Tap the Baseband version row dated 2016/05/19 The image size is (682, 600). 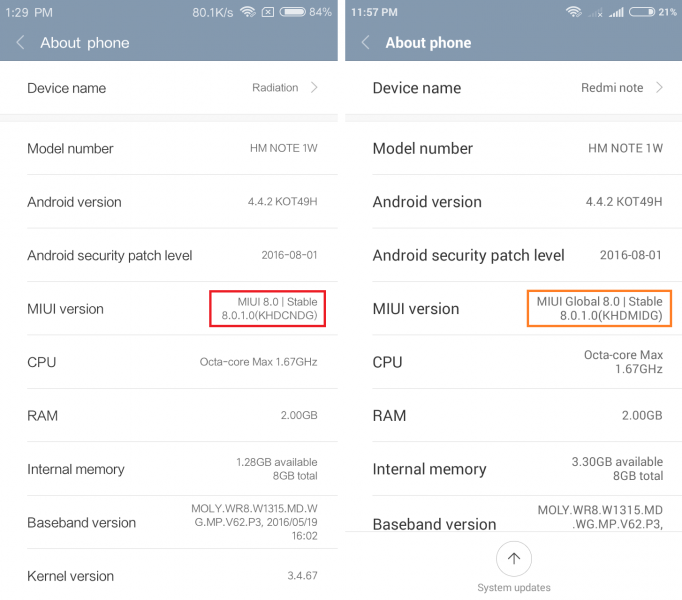[x=172, y=522]
